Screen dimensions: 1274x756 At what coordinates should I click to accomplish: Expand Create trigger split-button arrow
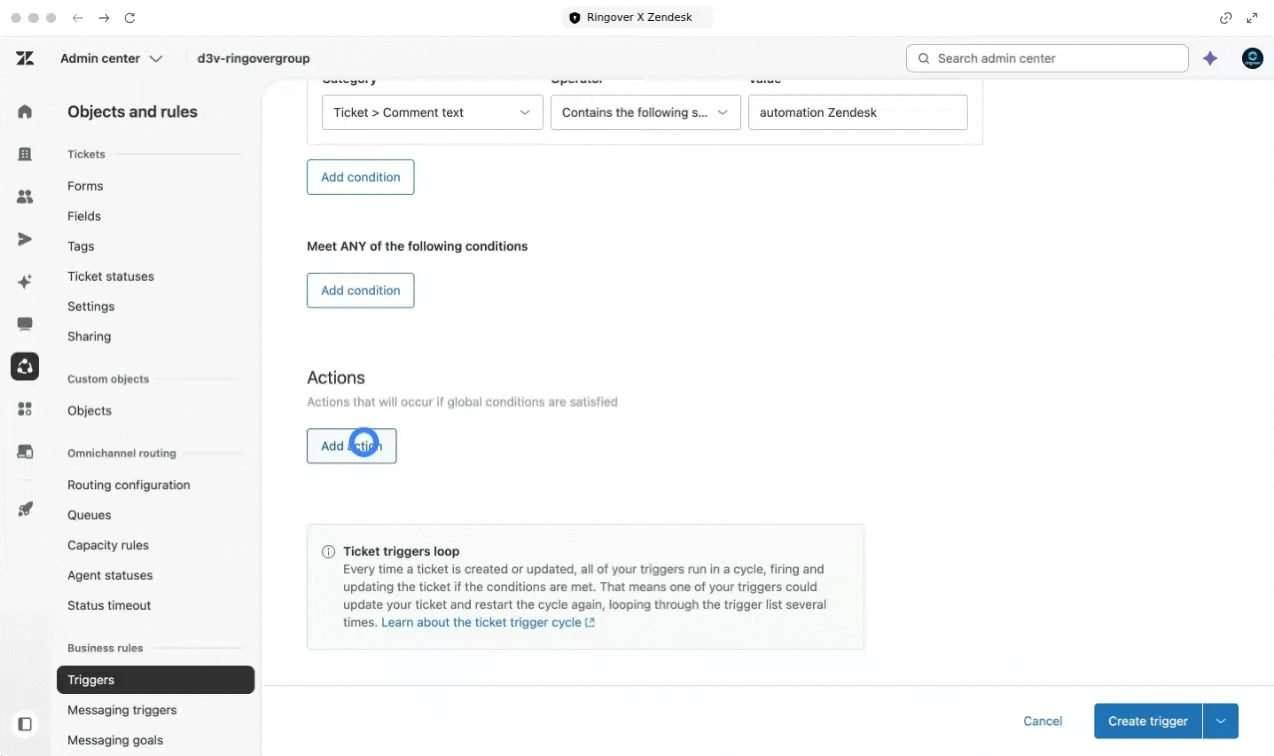coord(1221,721)
